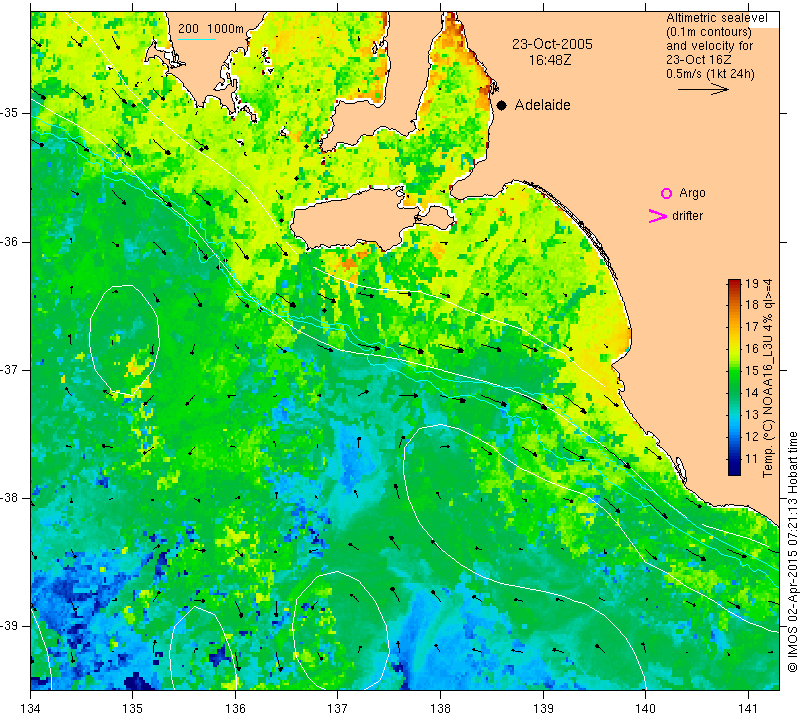
Task: Click the 135 longitude axis label
Action: pos(133,708)
